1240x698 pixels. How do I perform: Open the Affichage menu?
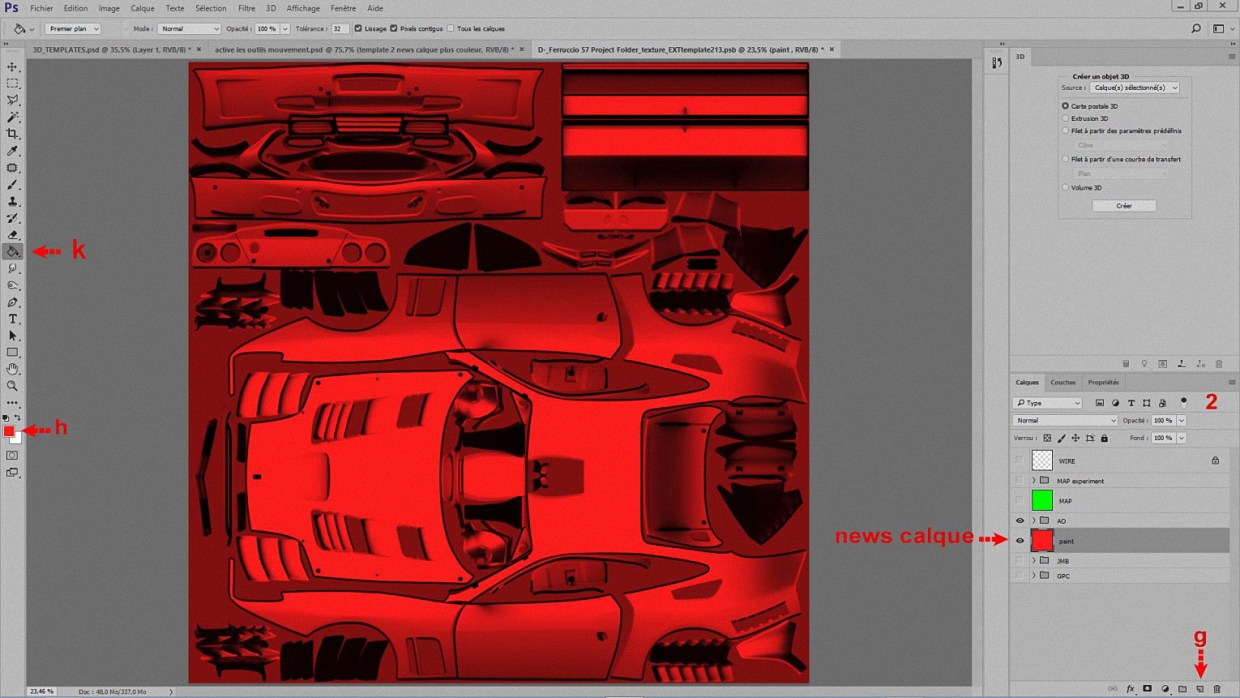303,8
